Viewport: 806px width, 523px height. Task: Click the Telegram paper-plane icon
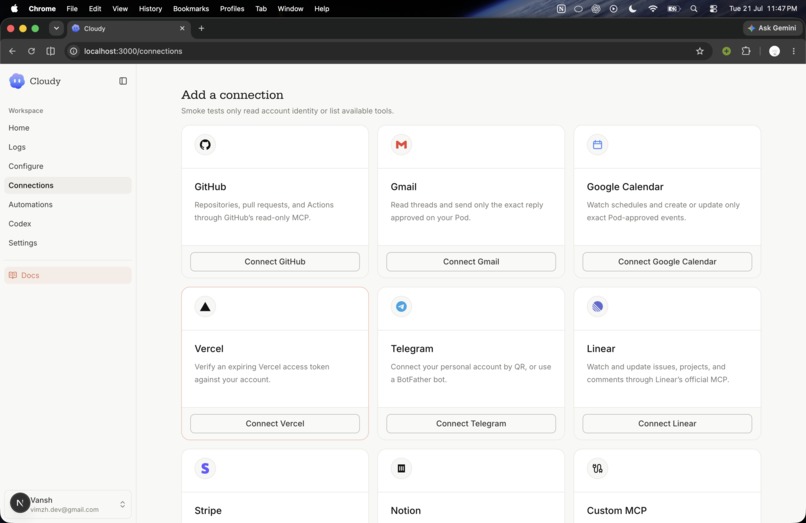401,306
